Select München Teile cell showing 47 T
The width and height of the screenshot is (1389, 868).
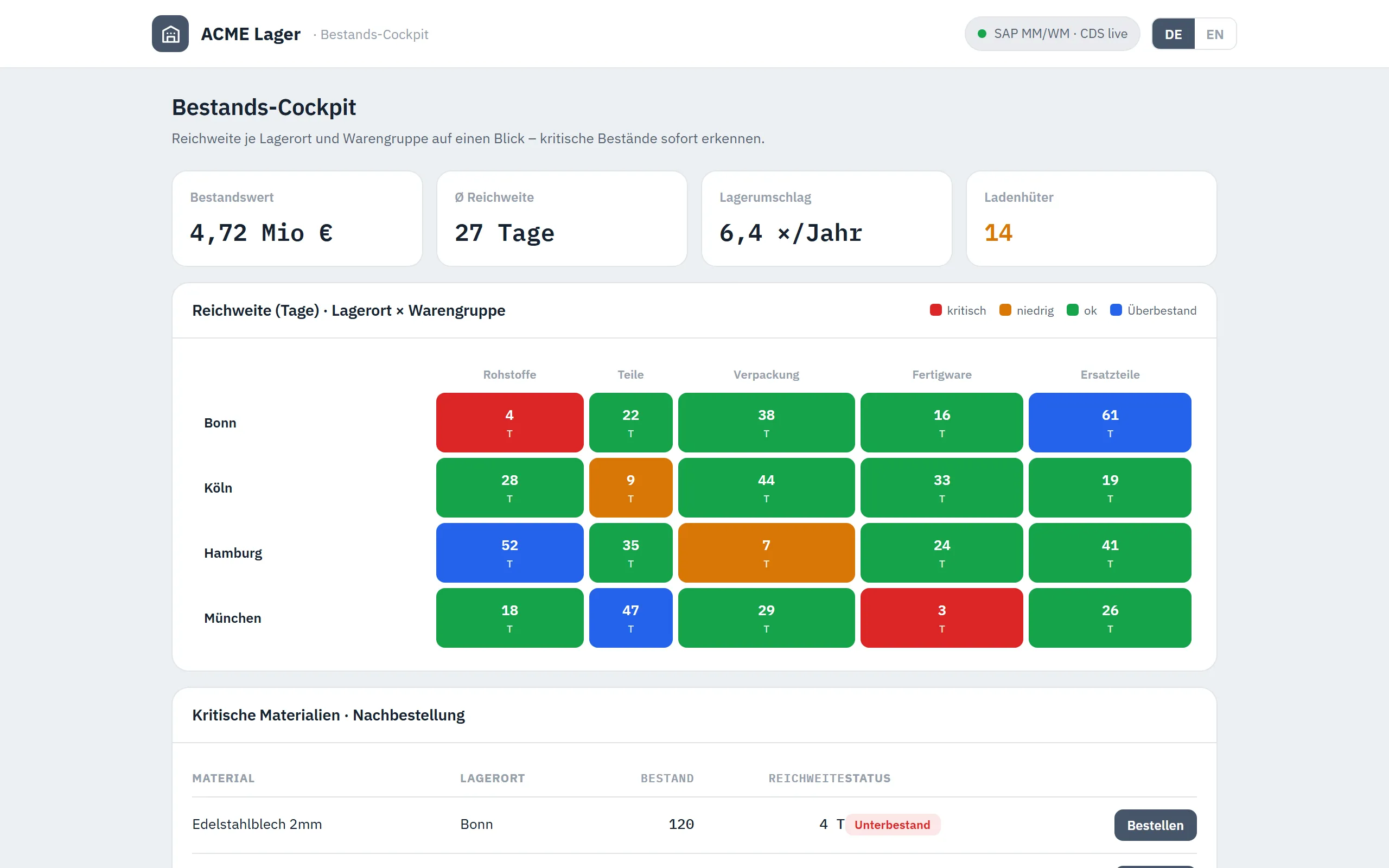631,618
